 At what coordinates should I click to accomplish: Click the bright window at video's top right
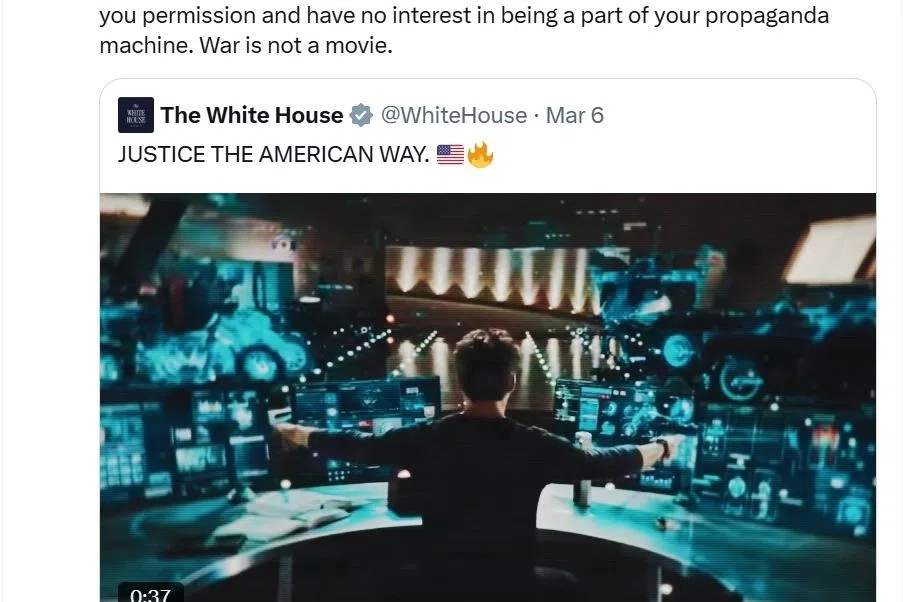click(832, 251)
